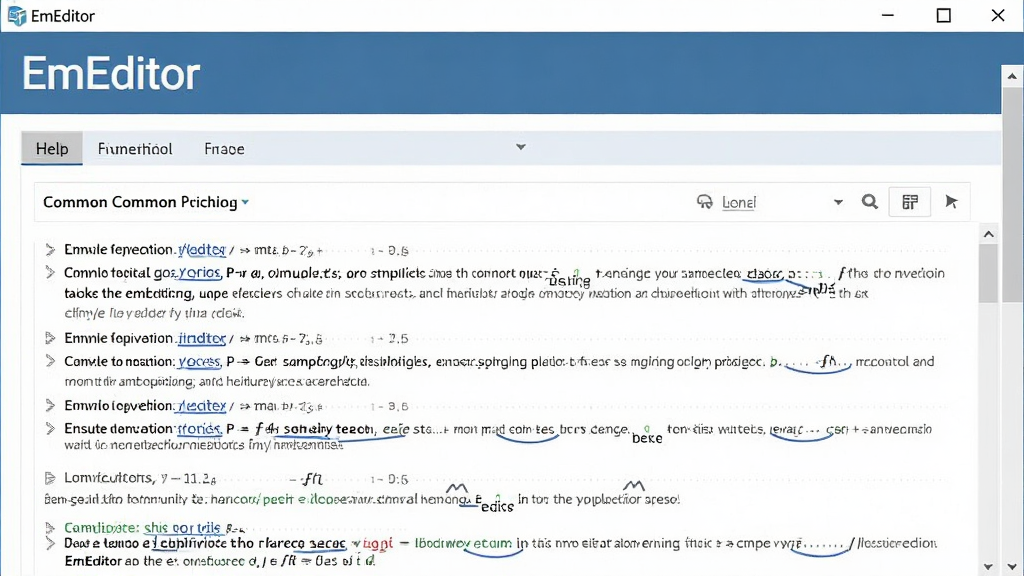Open the tfories link in Ensute row
The image size is (1024, 576).
tap(200, 429)
